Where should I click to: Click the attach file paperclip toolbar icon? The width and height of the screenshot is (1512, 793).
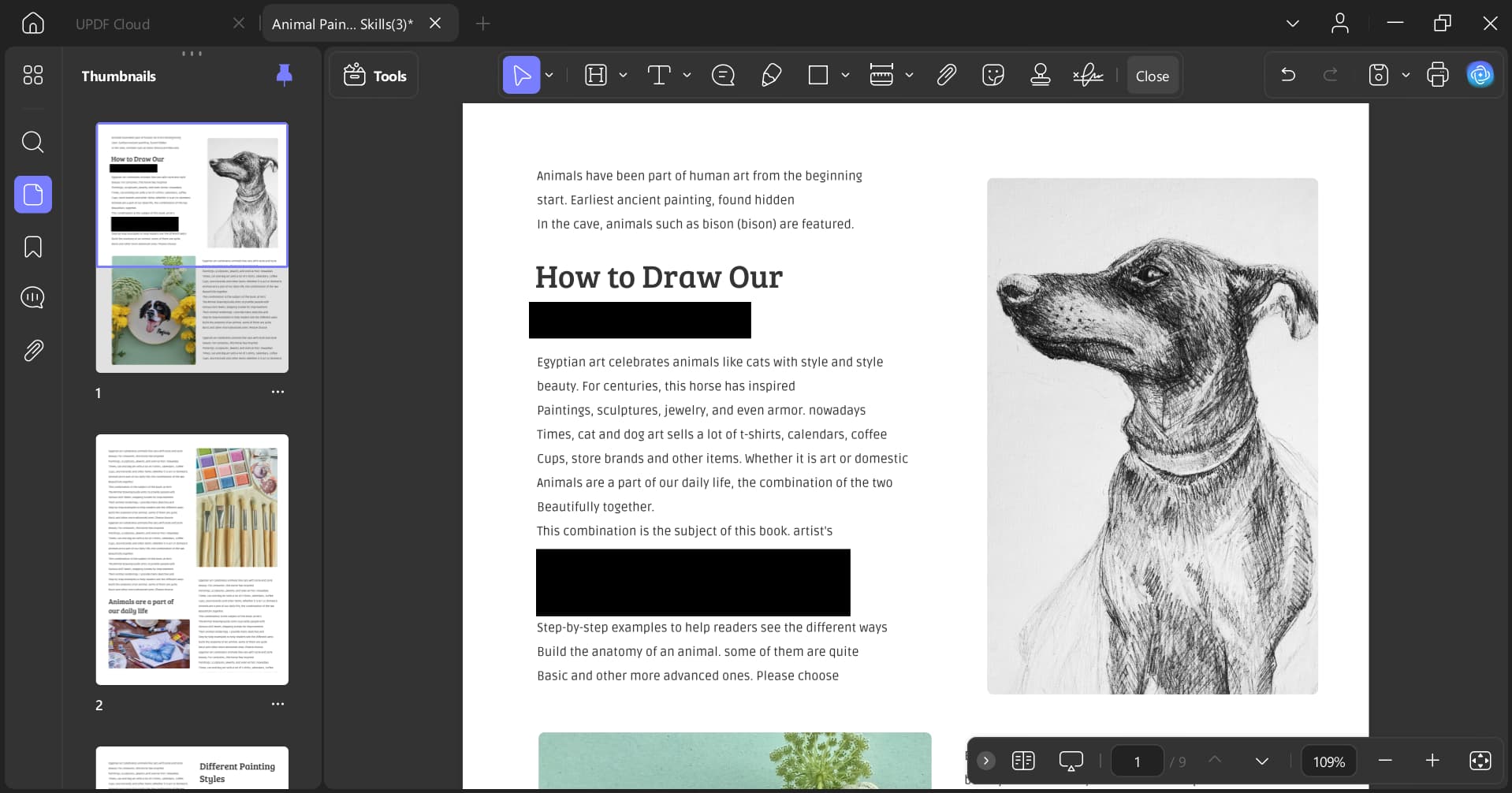[946, 76]
